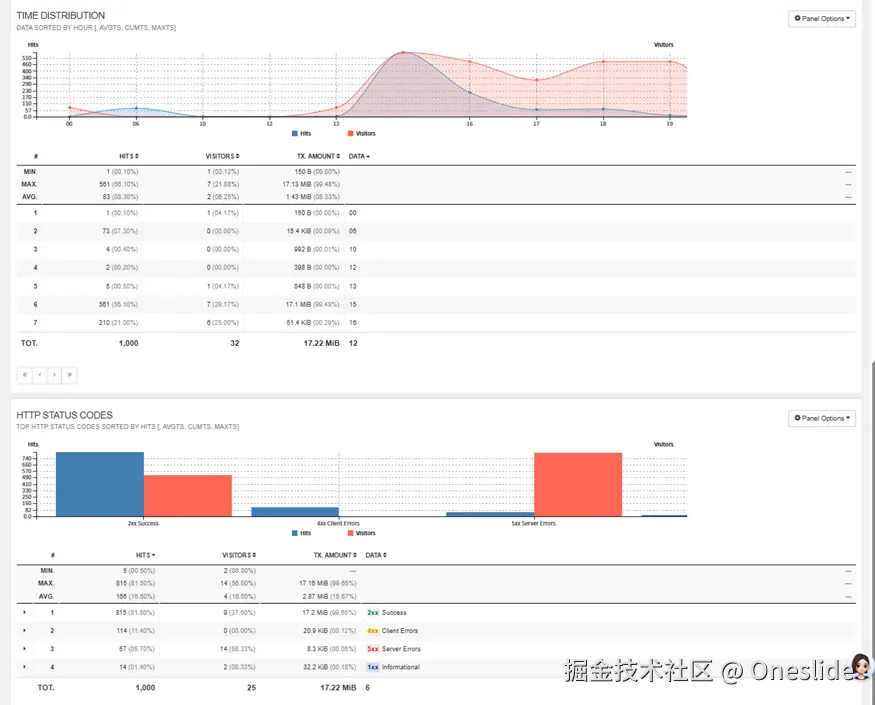This screenshot has width=875, height=705.
Task: Select hour '13' data cell in row 5
Action: (x=353, y=286)
